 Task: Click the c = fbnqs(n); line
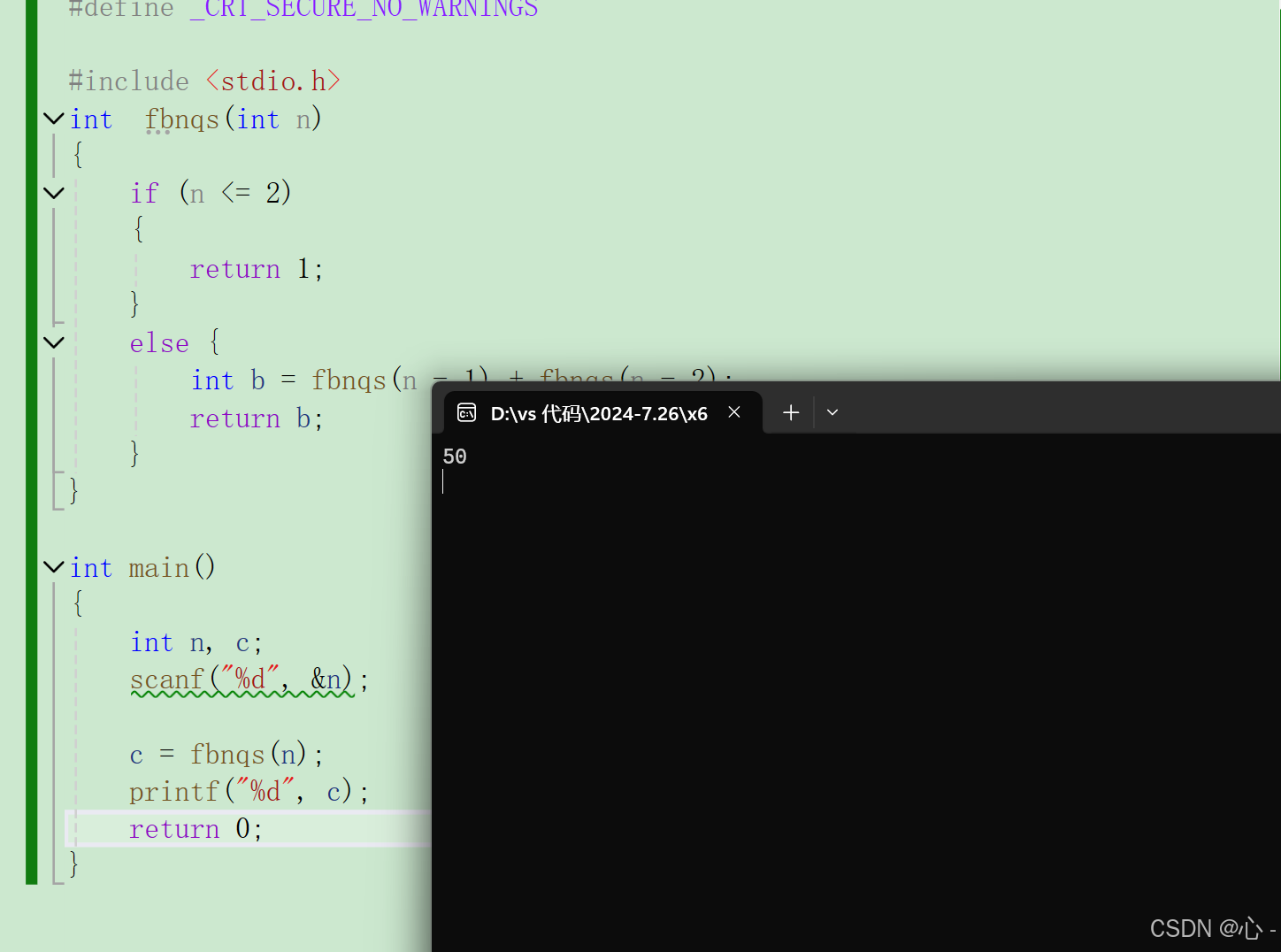coord(226,755)
